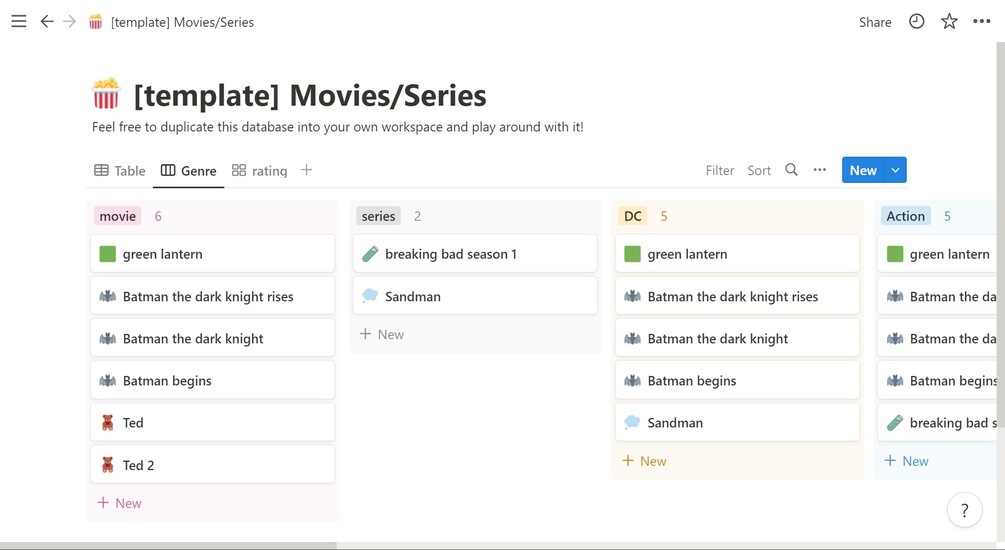Click the pink movie group tag

tap(118, 216)
